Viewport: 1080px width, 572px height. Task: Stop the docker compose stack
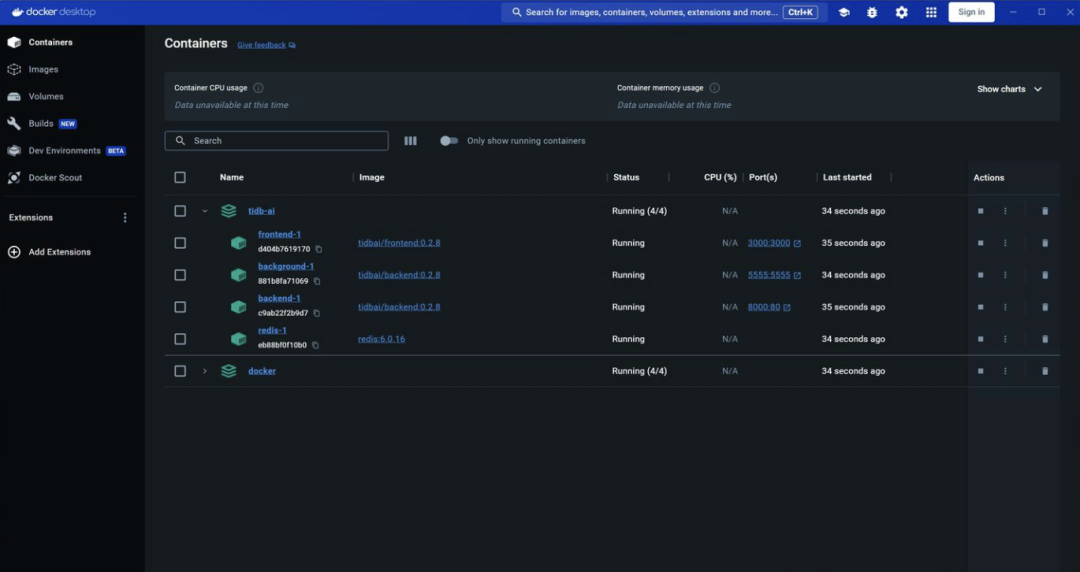(981, 371)
